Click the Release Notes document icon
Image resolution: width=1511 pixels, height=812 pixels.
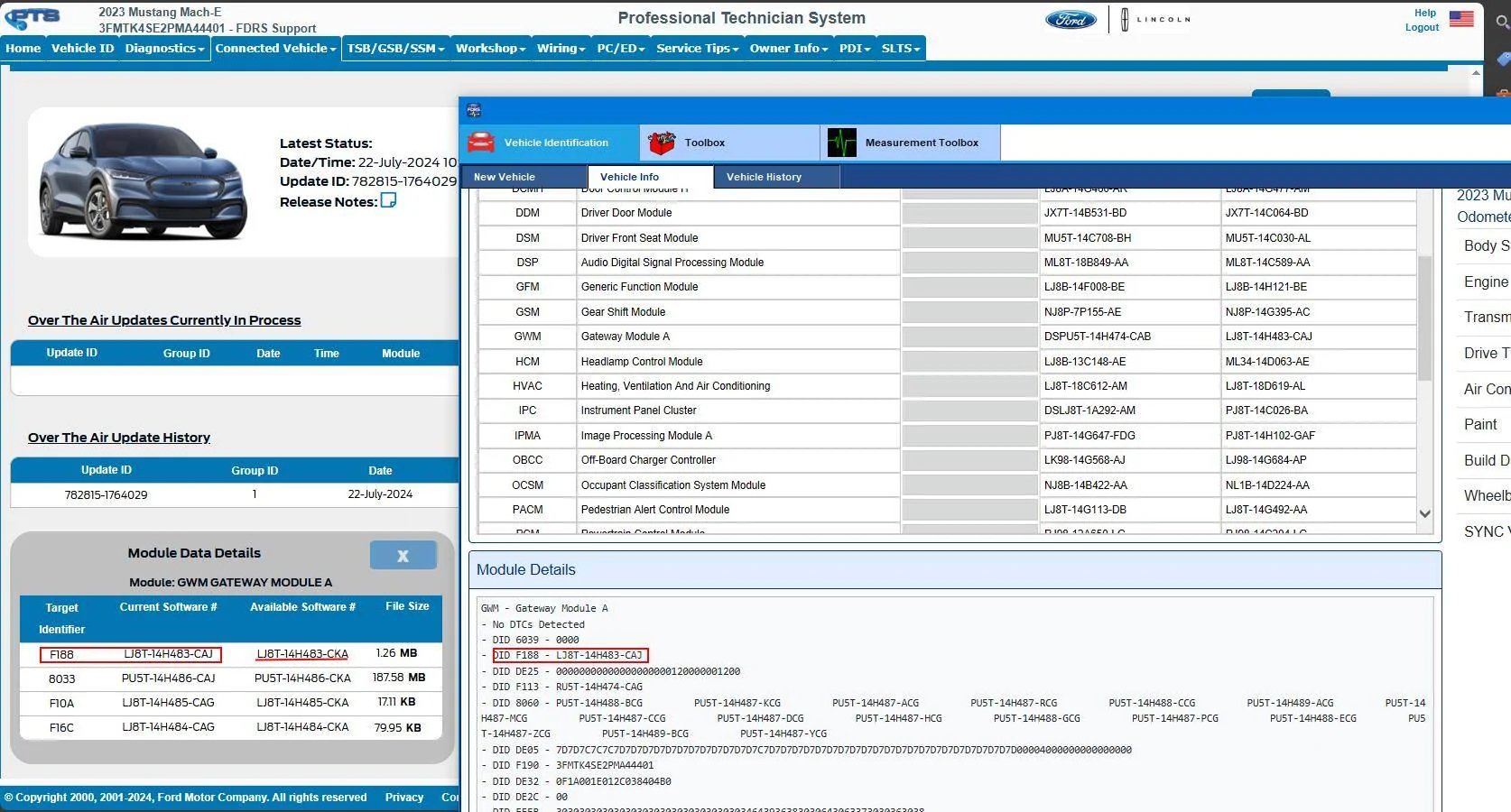coord(388,200)
